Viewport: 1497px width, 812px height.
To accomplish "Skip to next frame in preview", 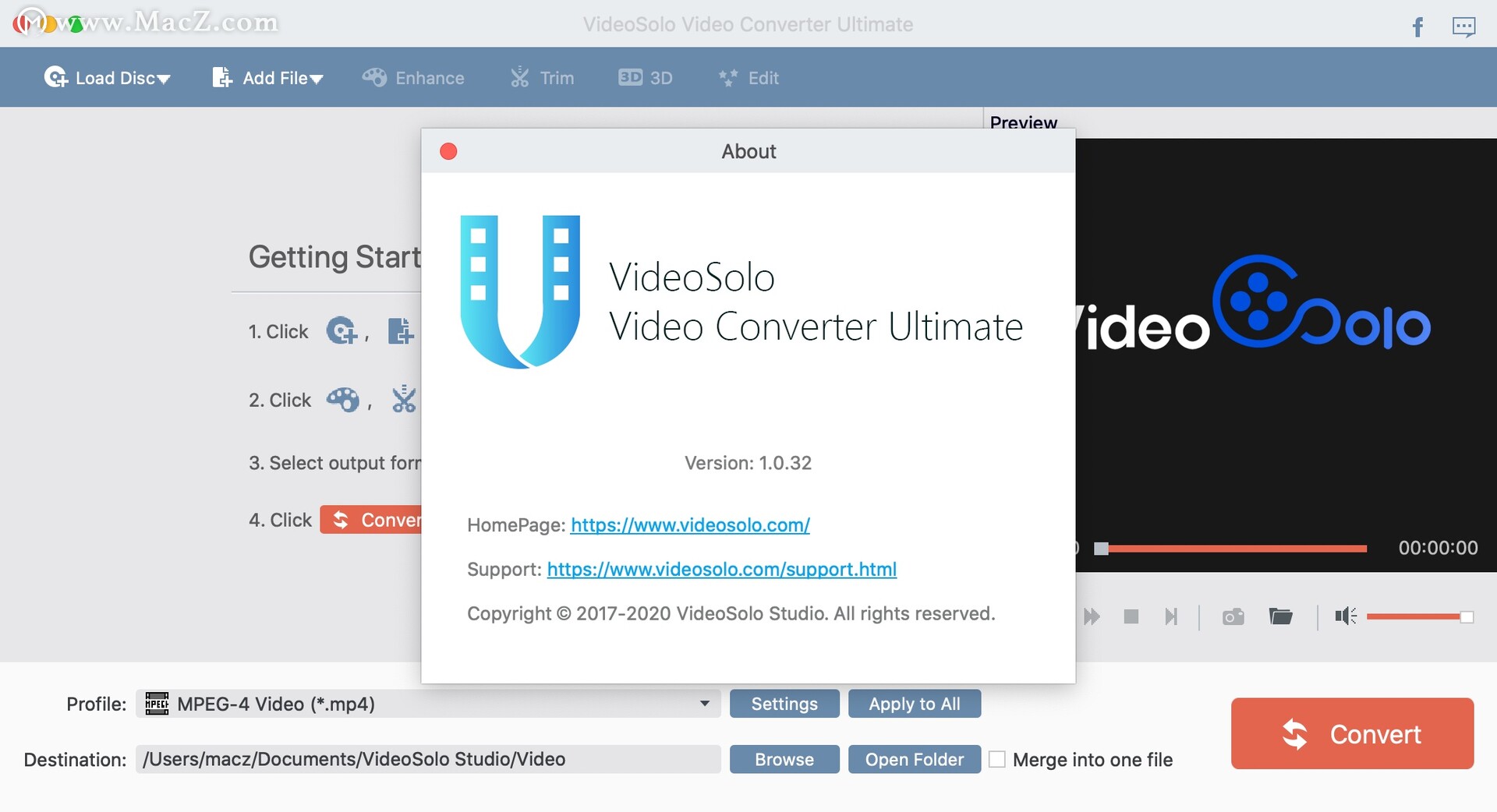I will tap(1171, 617).
